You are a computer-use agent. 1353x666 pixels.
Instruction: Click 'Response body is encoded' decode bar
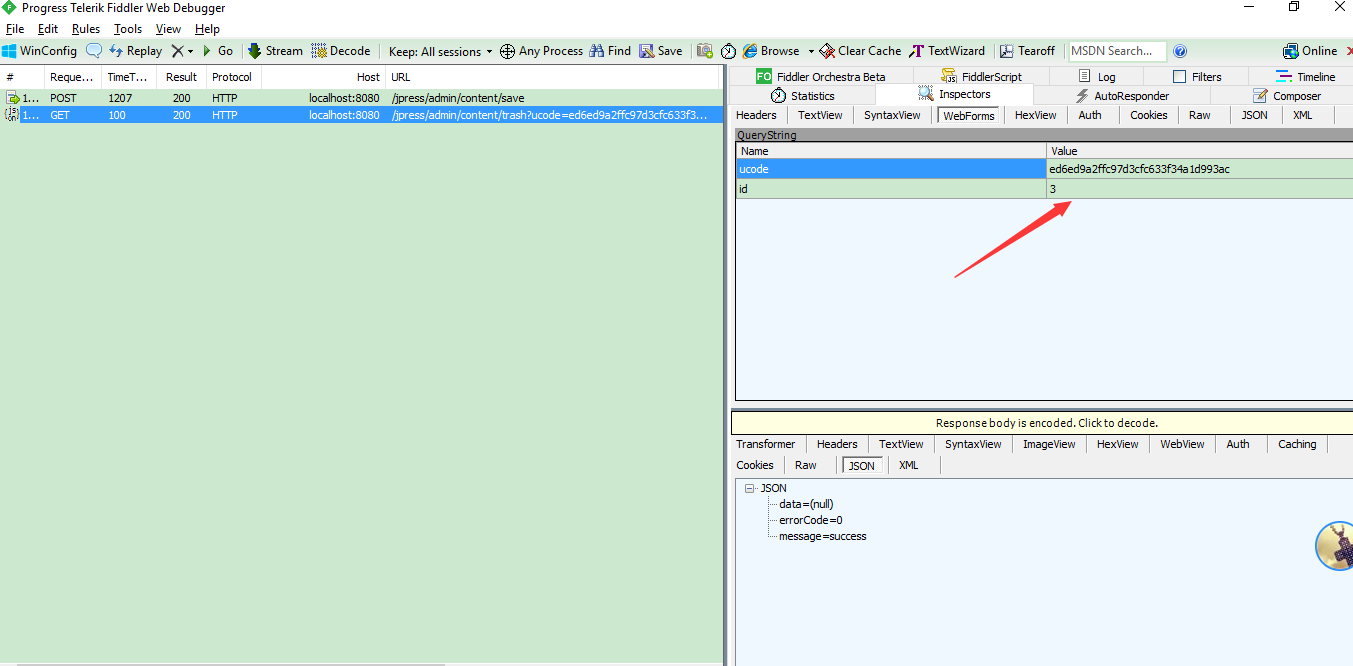[x=1042, y=423]
